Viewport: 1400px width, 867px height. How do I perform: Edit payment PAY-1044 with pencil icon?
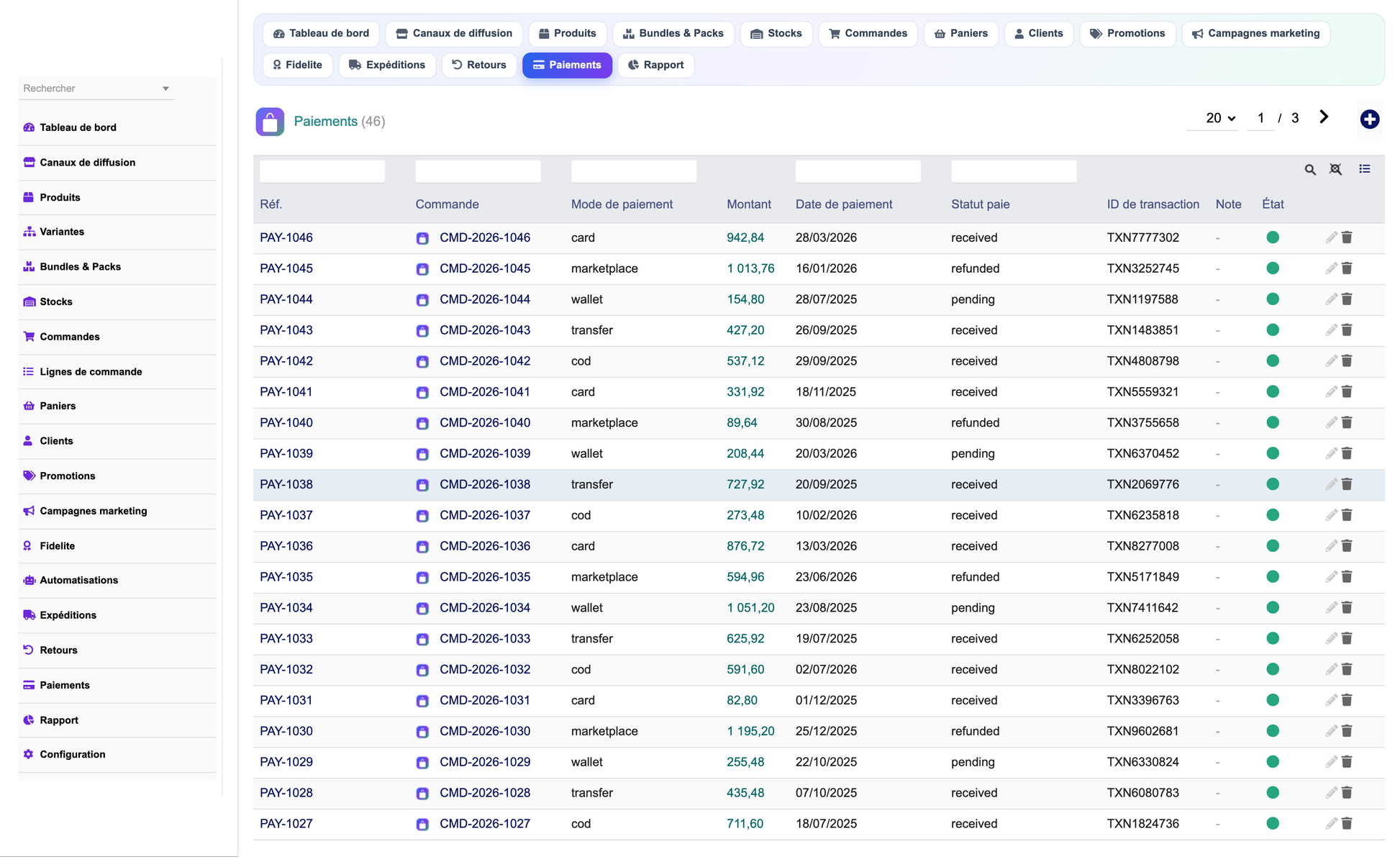[x=1331, y=299]
